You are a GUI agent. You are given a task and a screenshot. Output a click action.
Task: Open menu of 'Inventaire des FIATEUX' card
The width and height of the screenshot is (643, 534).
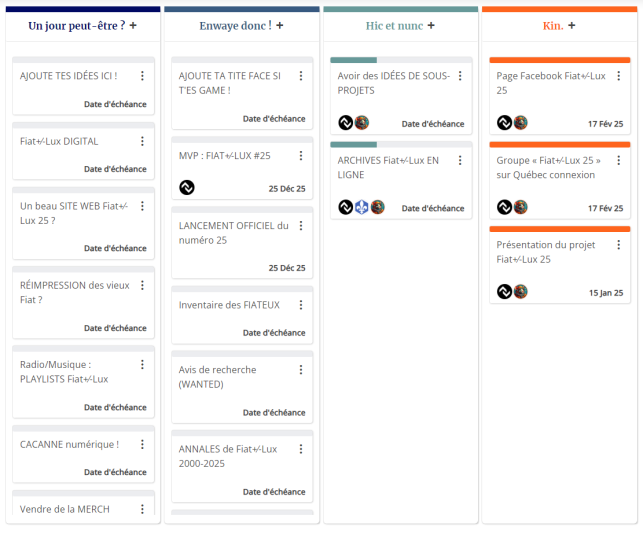point(301,305)
